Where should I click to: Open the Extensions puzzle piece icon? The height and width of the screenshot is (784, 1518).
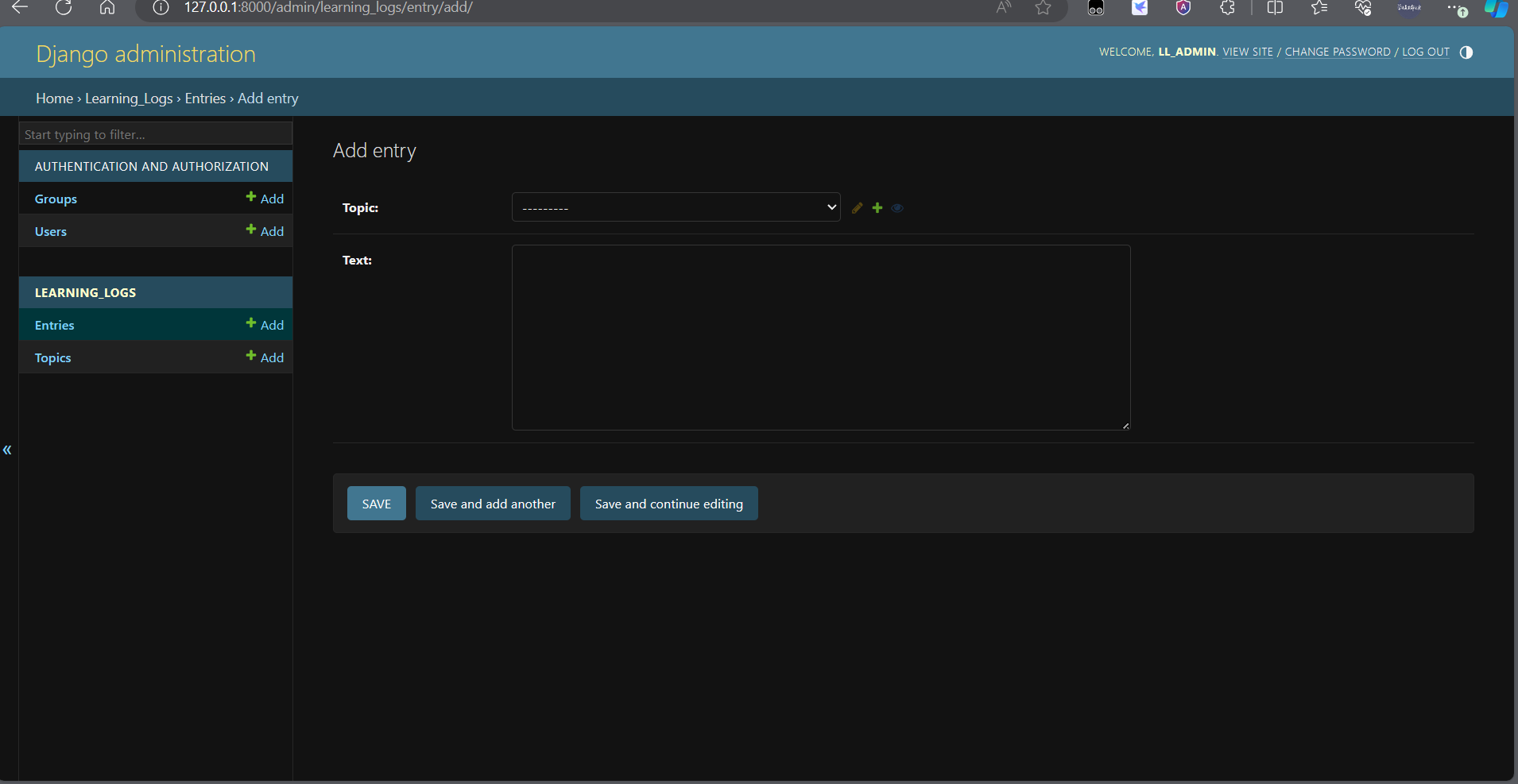(x=1228, y=8)
